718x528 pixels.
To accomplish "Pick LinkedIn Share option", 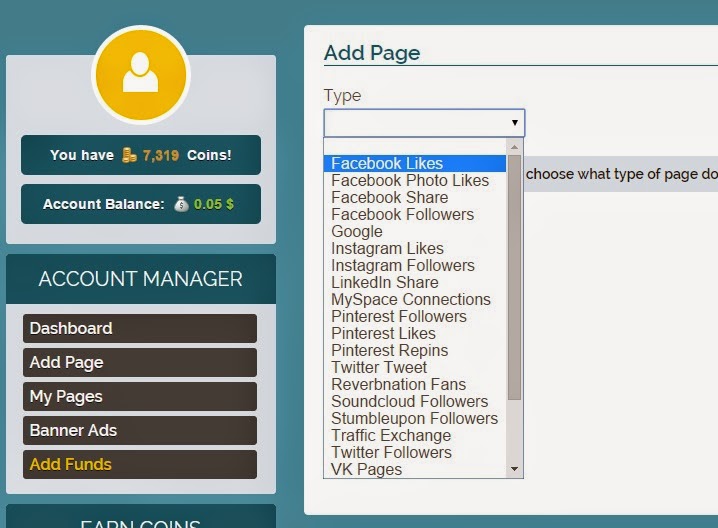I will 414,282.
